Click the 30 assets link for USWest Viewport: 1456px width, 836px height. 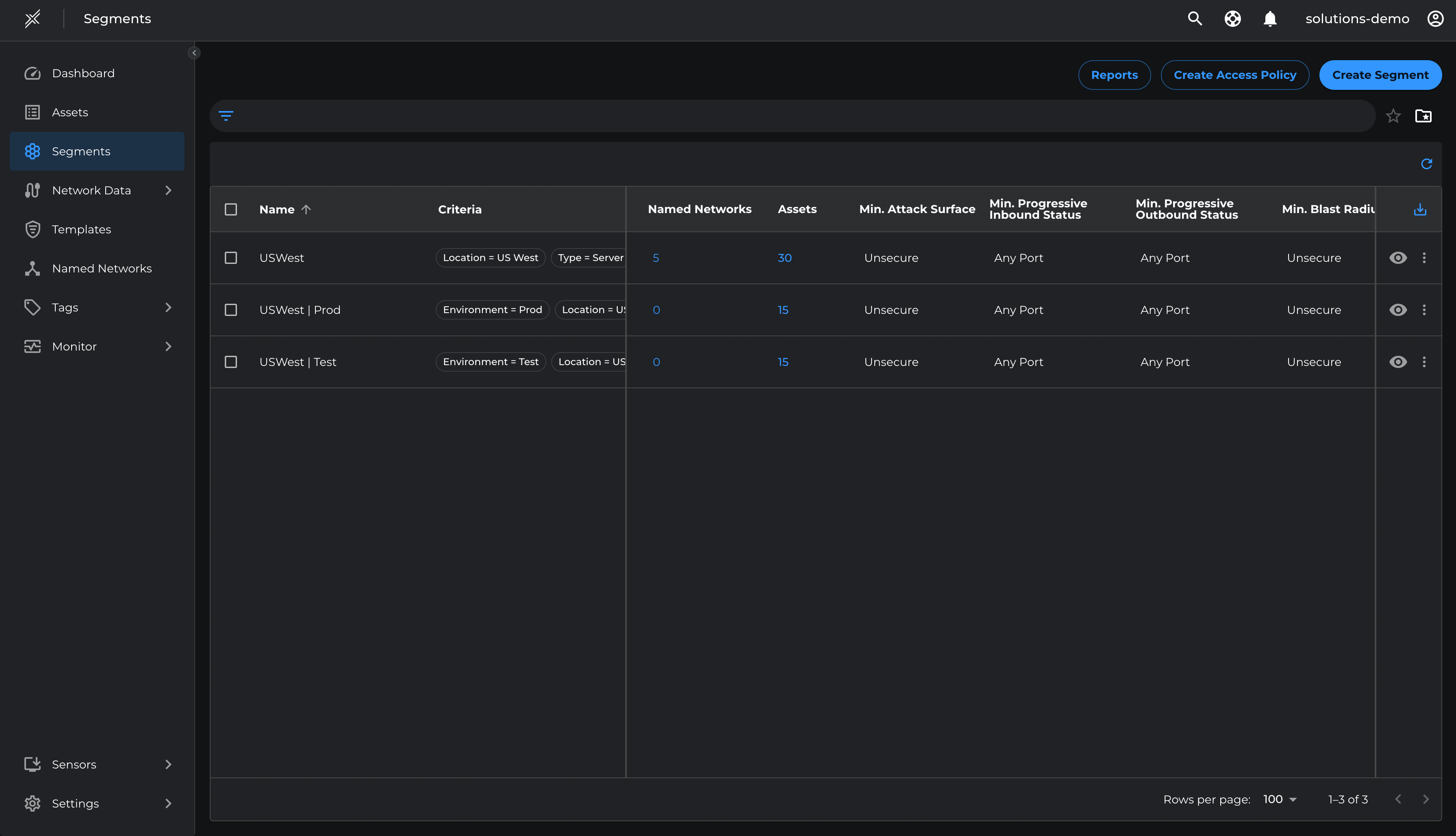[x=784, y=258]
